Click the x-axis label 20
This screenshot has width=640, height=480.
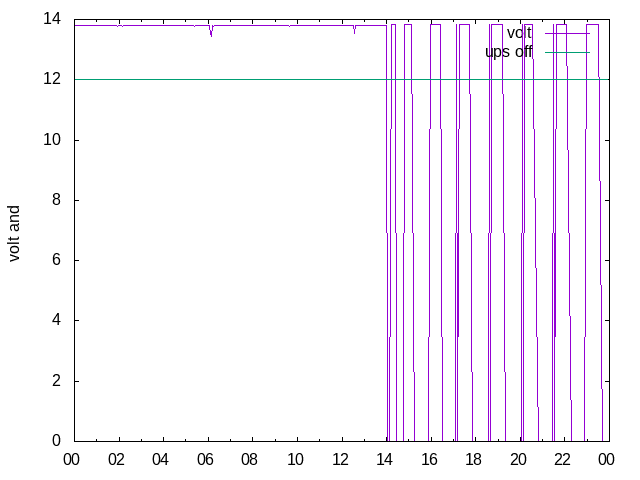click(x=518, y=460)
